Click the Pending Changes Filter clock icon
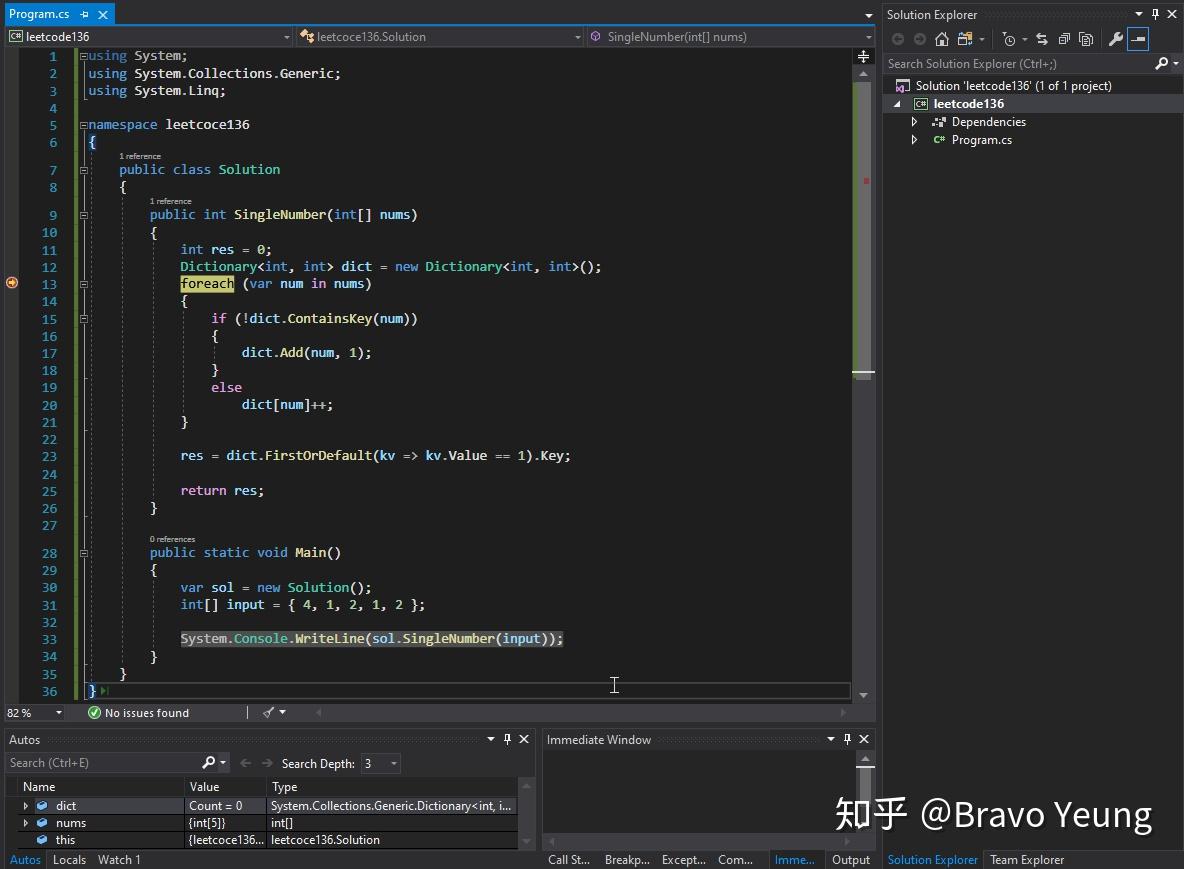Image resolution: width=1184 pixels, height=869 pixels. point(1008,39)
